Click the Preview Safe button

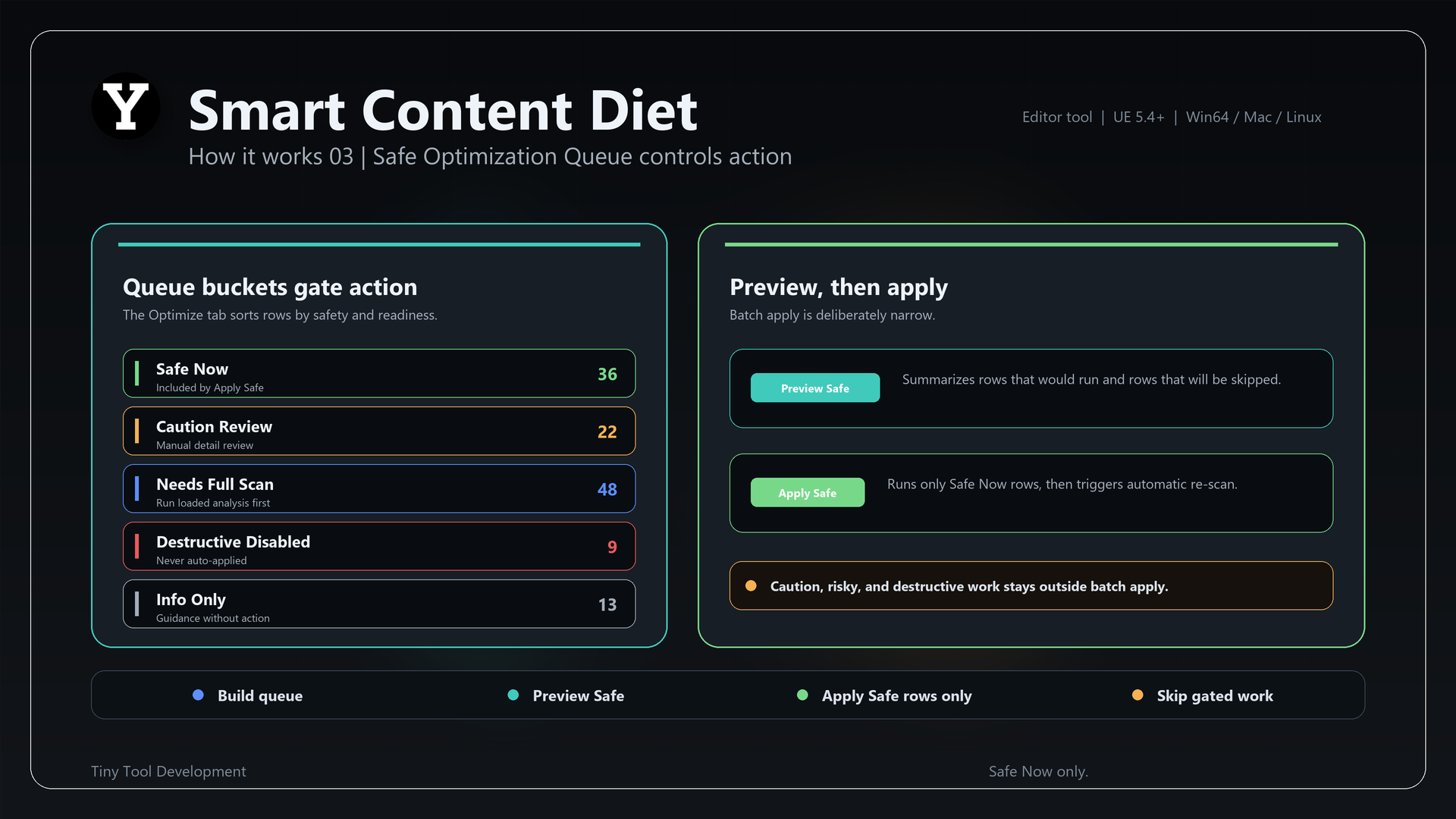click(x=815, y=388)
